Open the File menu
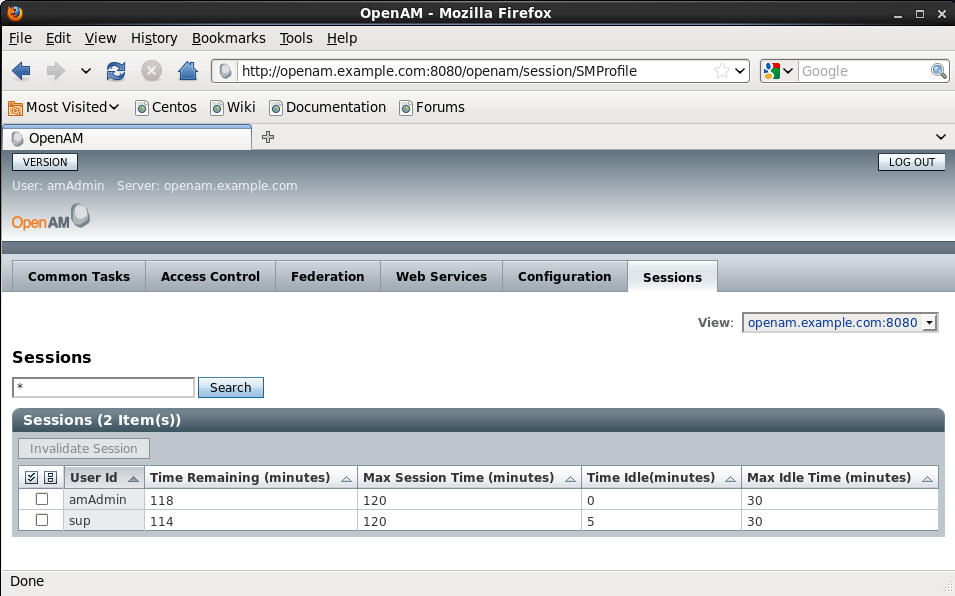Viewport: 955px width, 596px height. click(x=20, y=38)
